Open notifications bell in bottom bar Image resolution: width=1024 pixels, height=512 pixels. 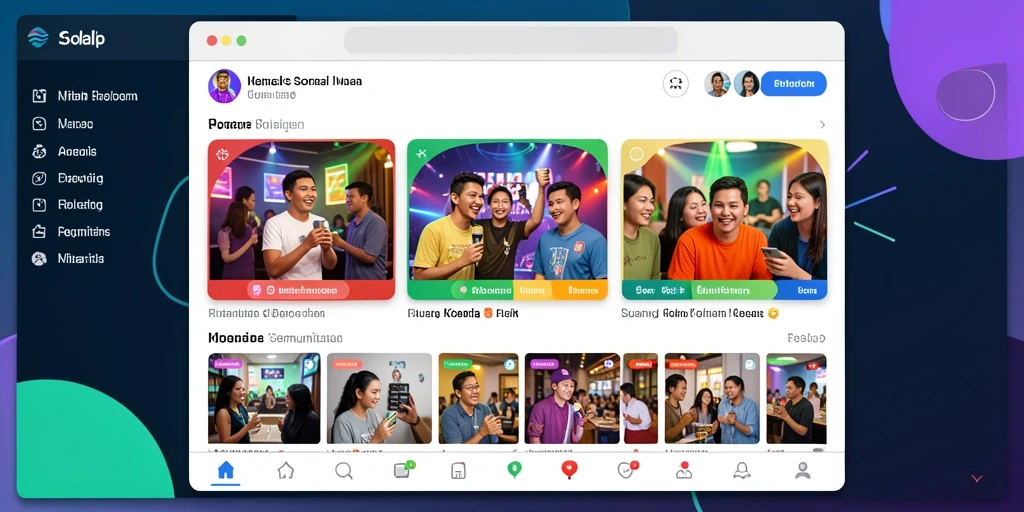pyautogui.click(x=741, y=470)
